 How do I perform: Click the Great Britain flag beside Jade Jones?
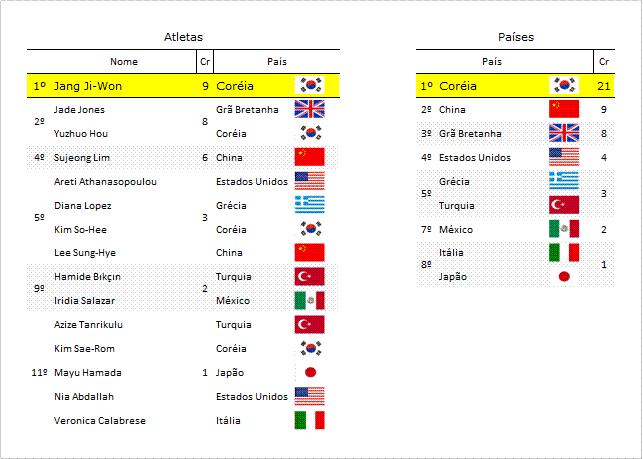pyautogui.click(x=310, y=109)
